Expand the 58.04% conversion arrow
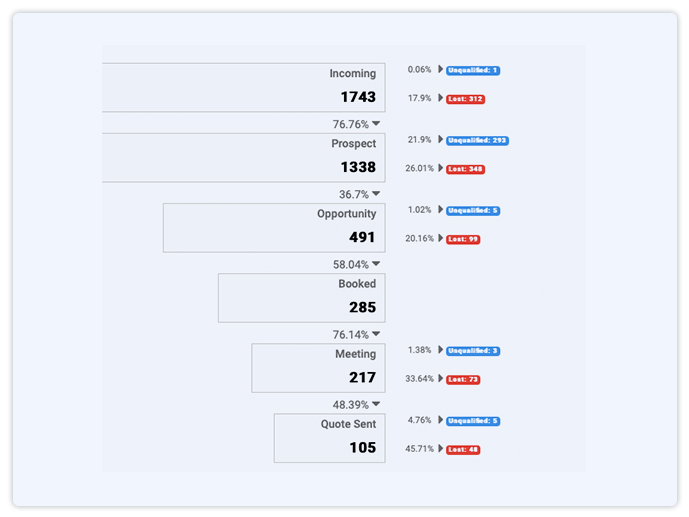 [x=376, y=264]
